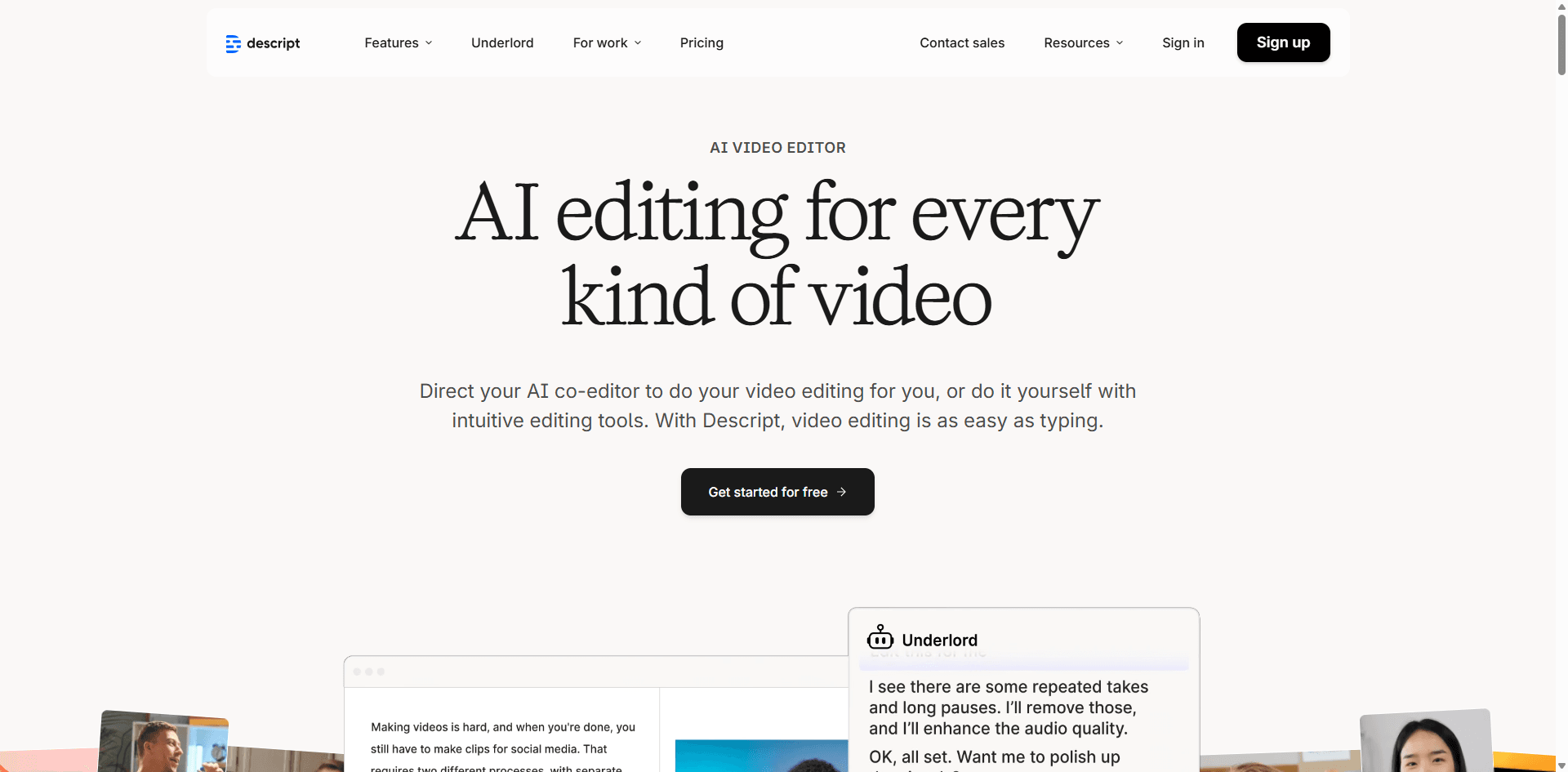Click Sign in link
This screenshot has width=1568, height=772.
1183,42
